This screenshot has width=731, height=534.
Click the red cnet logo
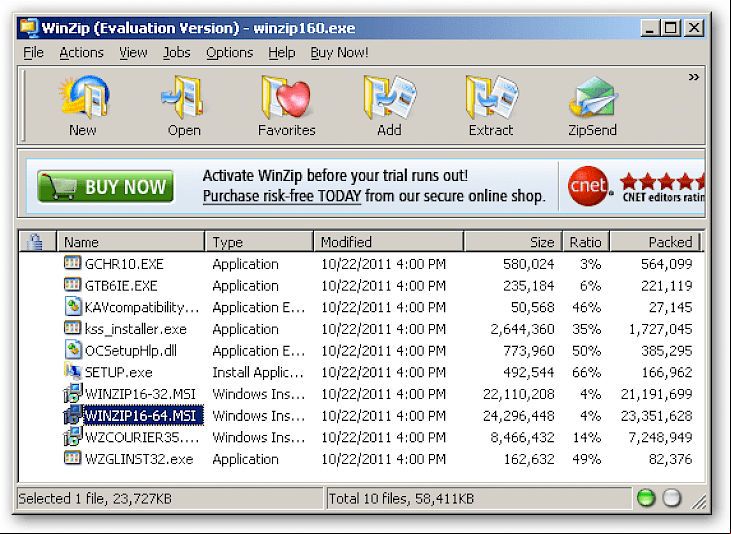pyautogui.click(x=589, y=186)
